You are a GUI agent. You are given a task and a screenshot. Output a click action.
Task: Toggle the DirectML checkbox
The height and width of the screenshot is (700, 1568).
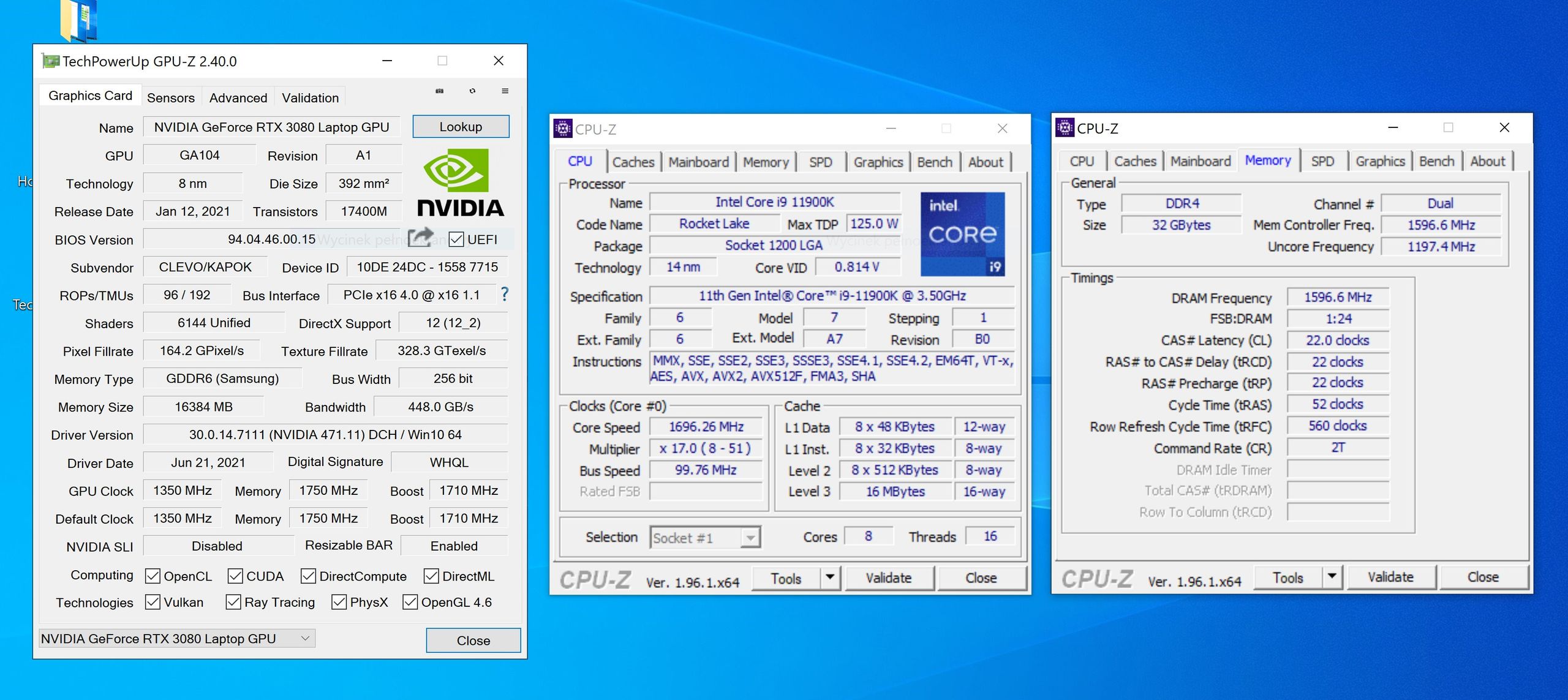tap(431, 576)
